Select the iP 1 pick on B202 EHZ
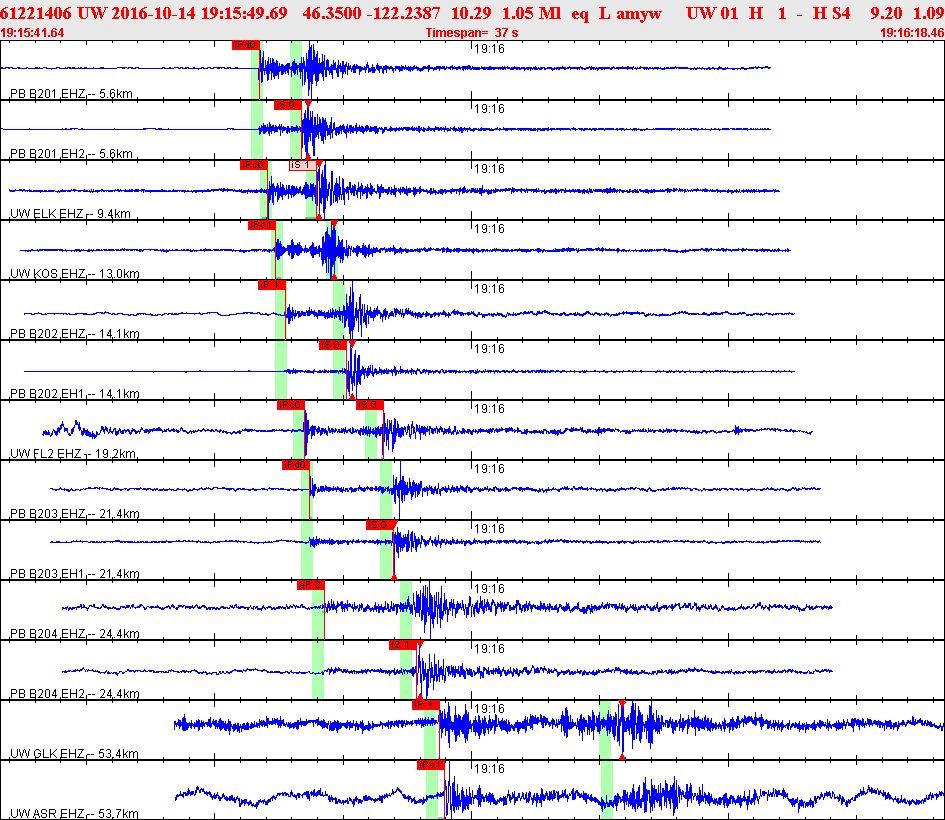945x820 pixels. [x=271, y=285]
